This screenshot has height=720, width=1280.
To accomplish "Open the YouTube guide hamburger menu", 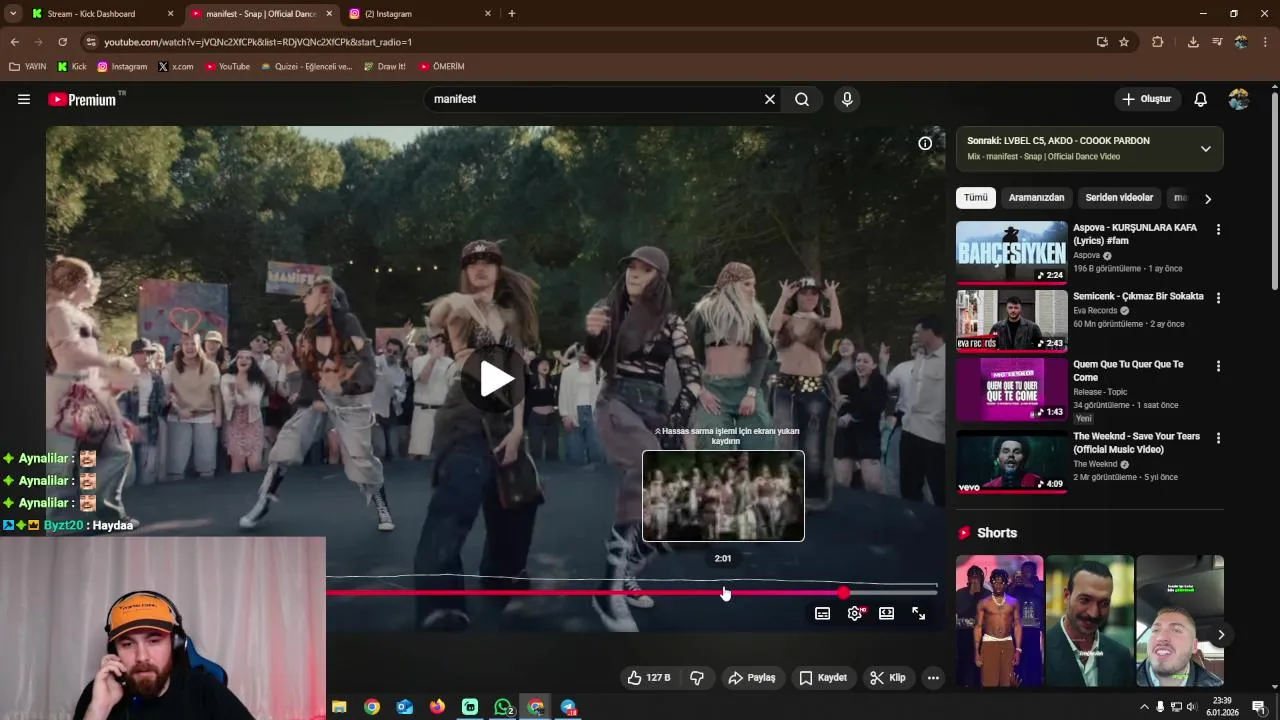I will click(24, 99).
